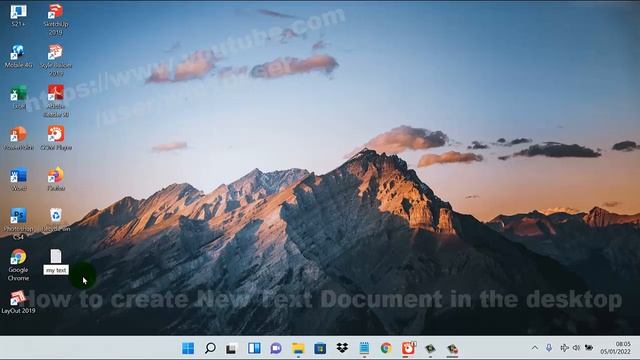Show hidden system tray icons
Screen dimensions: 640x360
pos(535,348)
